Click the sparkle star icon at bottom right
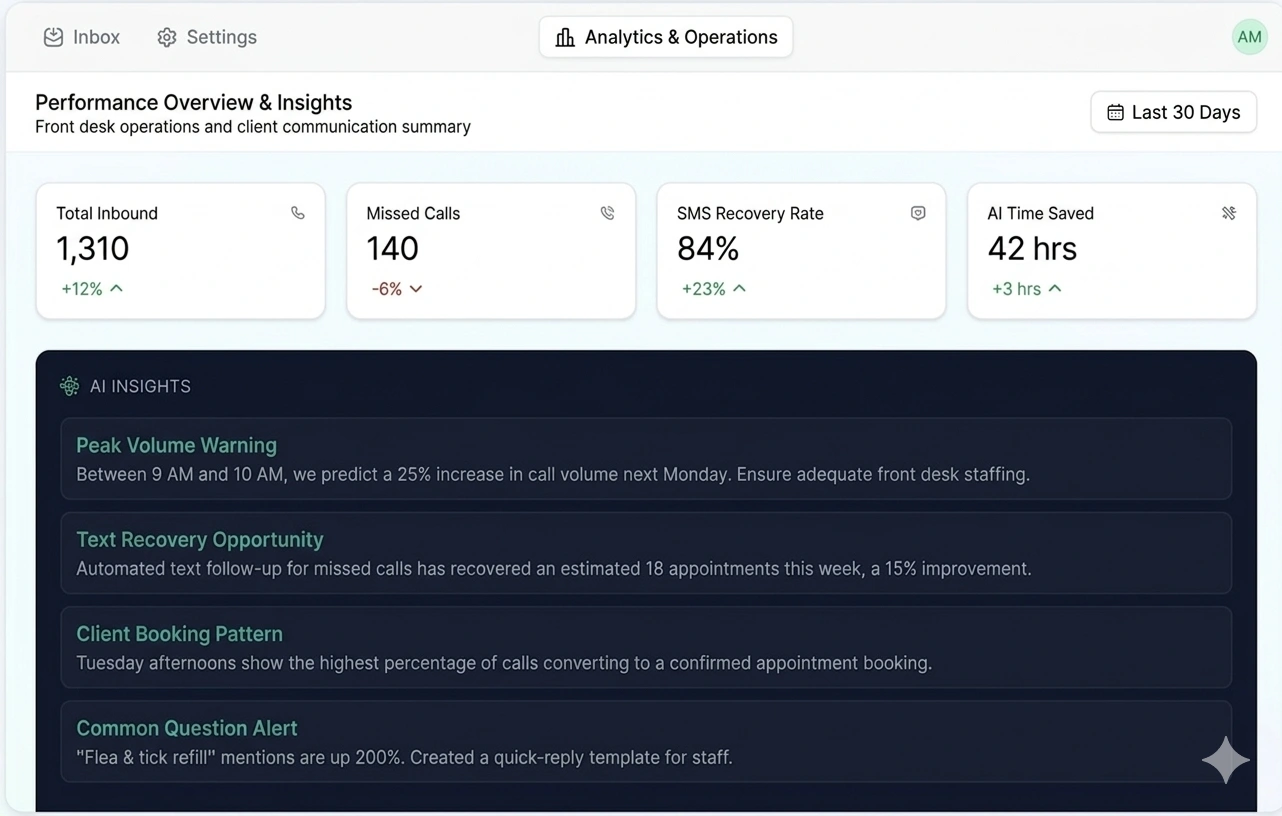The width and height of the screenshot is (1282, 816). (x=1225, y=761)
